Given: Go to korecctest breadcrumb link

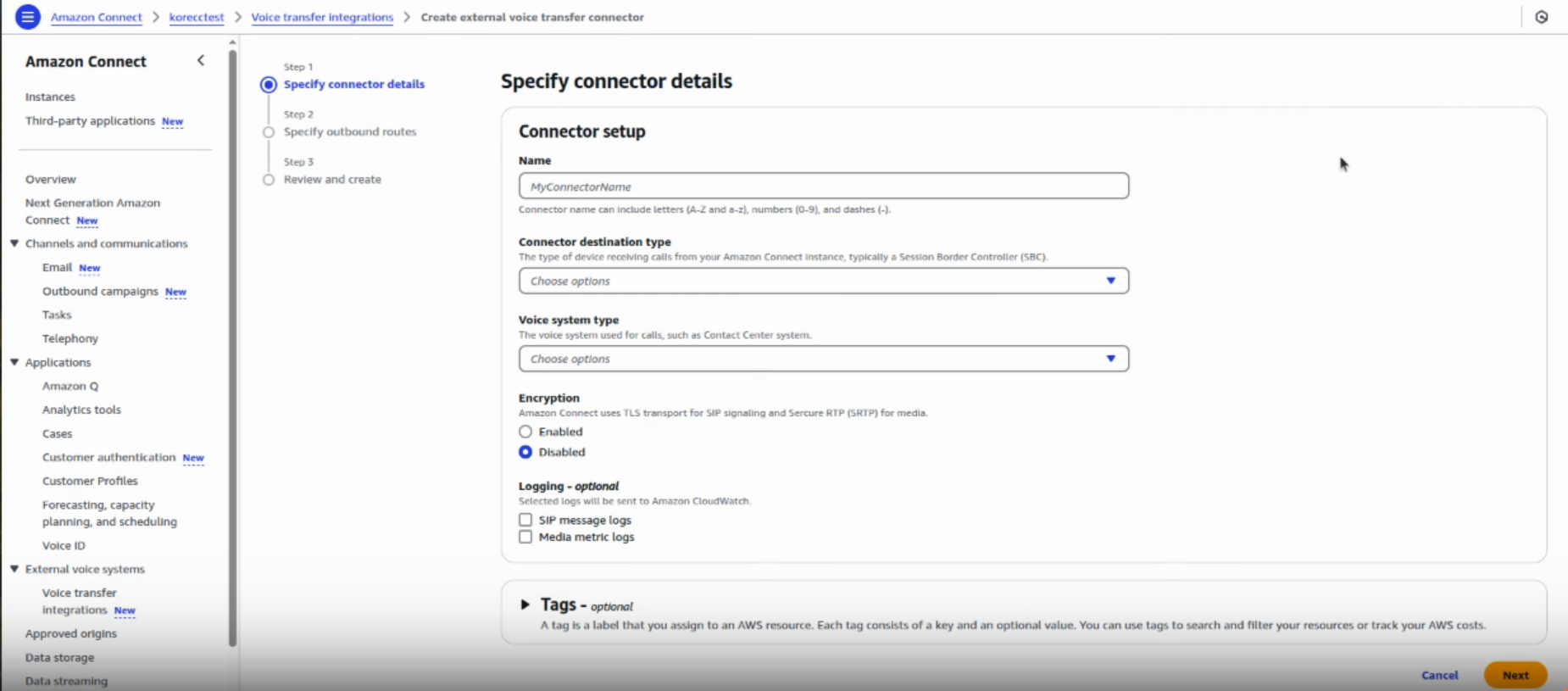Looking at the screenshot, I should 197,17.
